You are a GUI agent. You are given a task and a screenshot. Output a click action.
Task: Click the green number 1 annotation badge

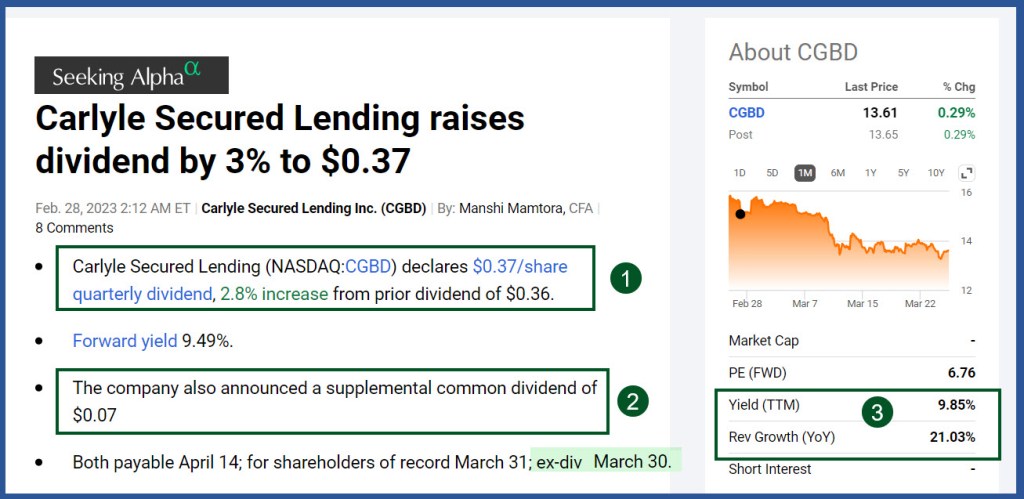click(626, 279)
